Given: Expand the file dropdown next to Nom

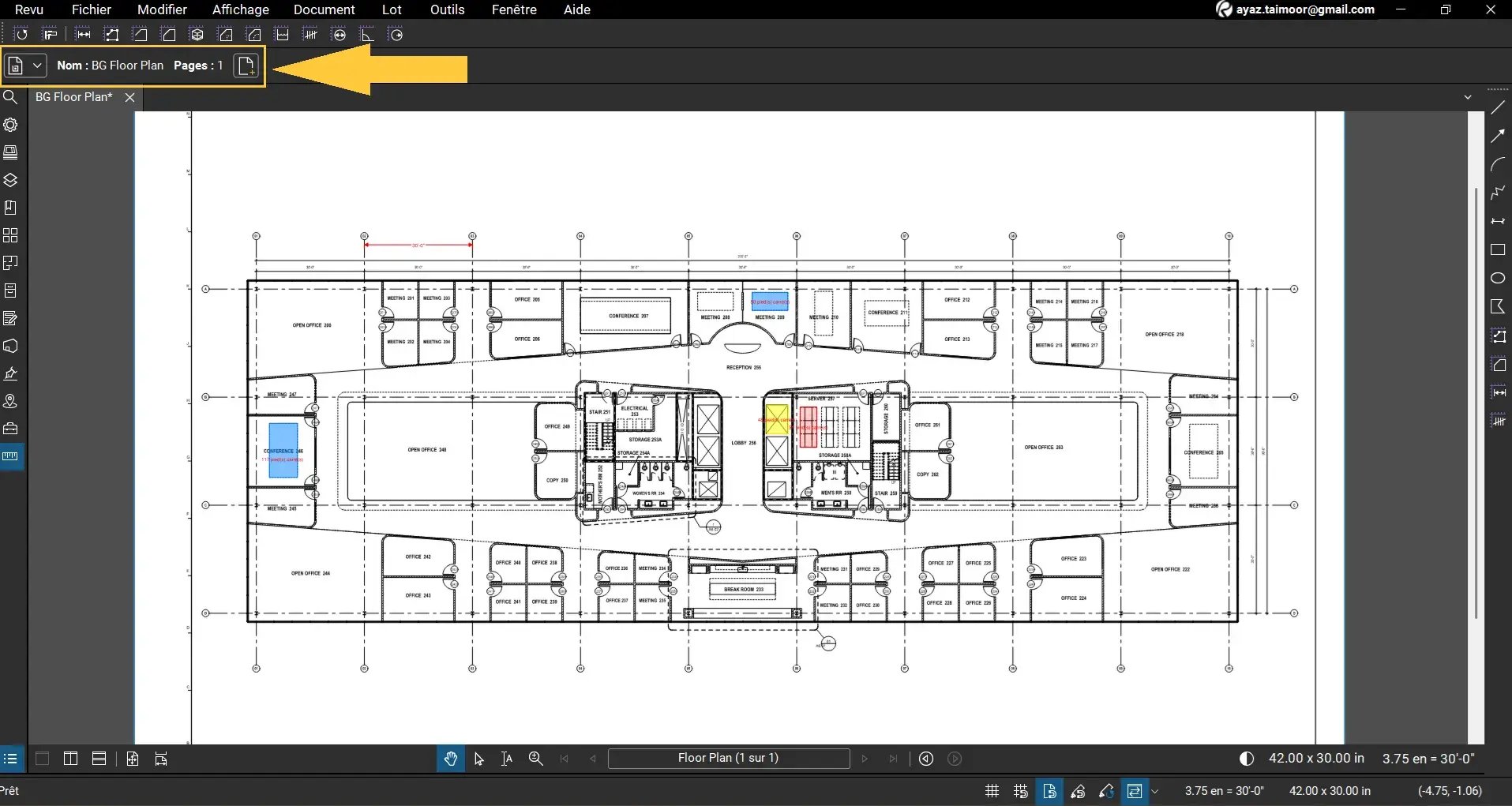Looking at the screenshot, I should click(36, 66).
